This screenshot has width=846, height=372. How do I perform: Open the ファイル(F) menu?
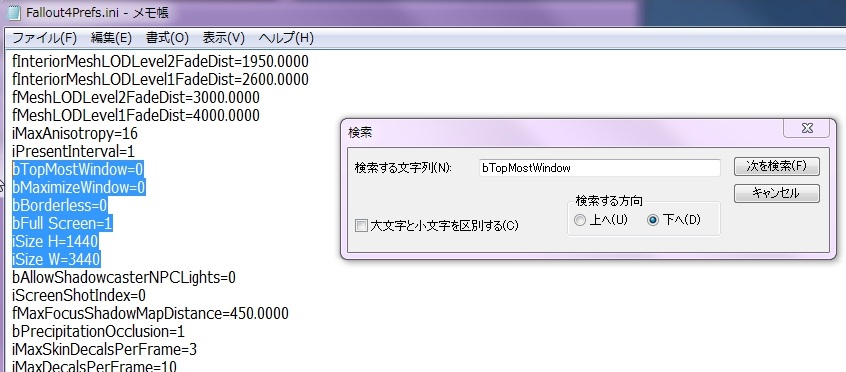coord(44,38)
